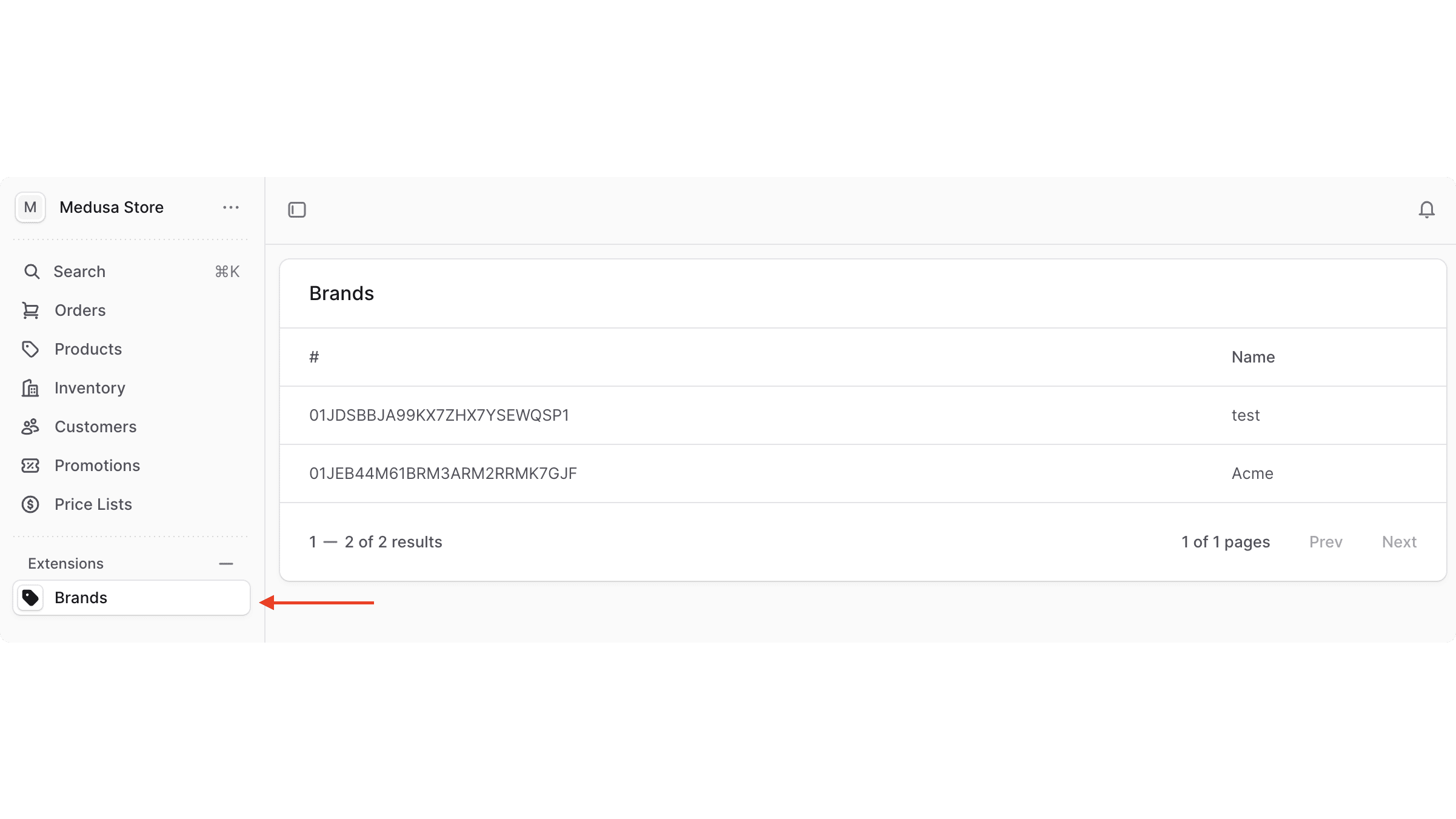Select the Inventory building icon
Image resolution: width=1456 pixels, height=819 pixels.
click(x=31, y=387)
